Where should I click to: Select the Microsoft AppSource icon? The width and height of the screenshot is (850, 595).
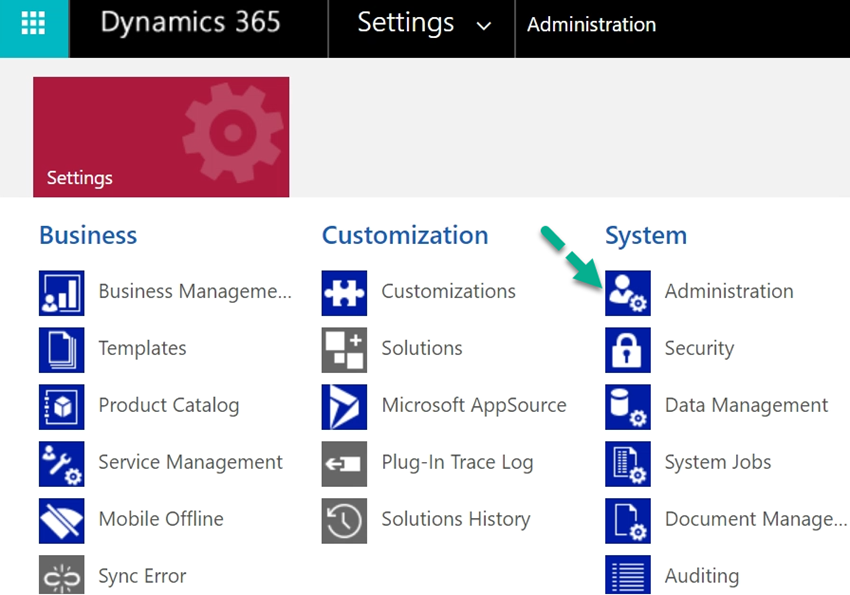[x=345, y=405]
